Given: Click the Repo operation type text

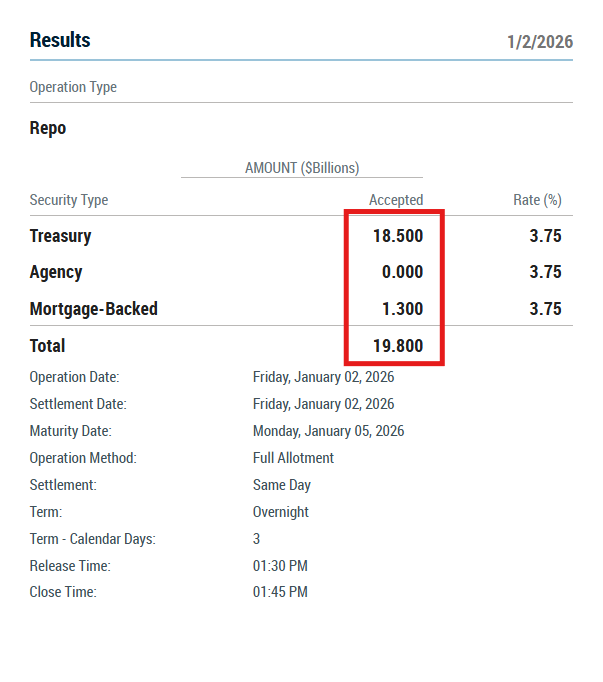Looking at the screenshot, I should coord(48,129).
